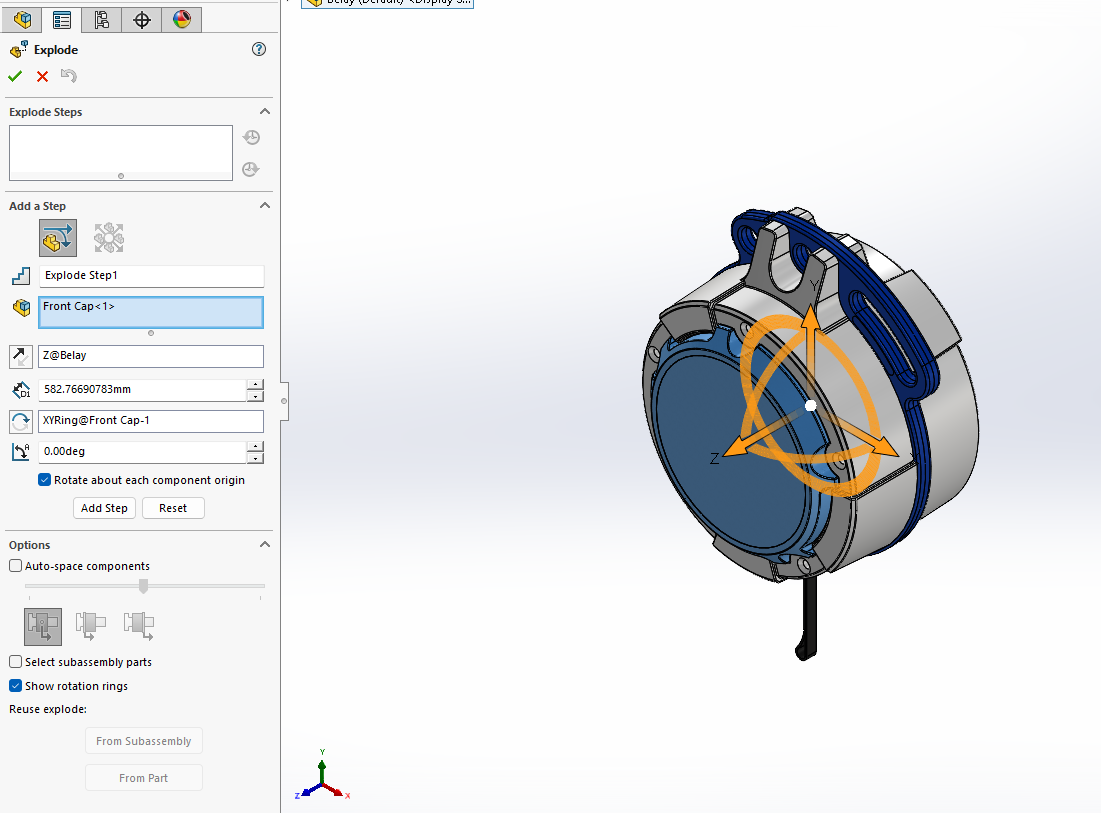Open Explode help via the question mark

point(258,48)
